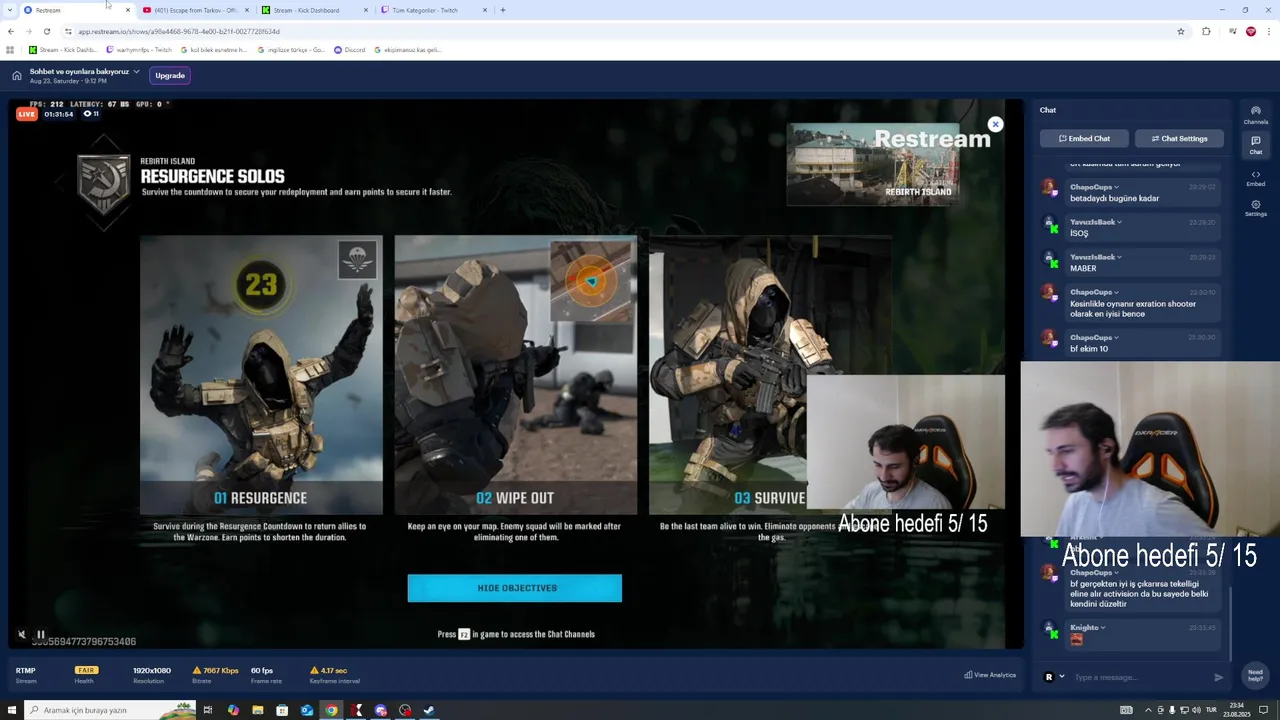This screenshot has height=720, width=1280.
Task: Click View Analytics link
Action: (990, 675)
